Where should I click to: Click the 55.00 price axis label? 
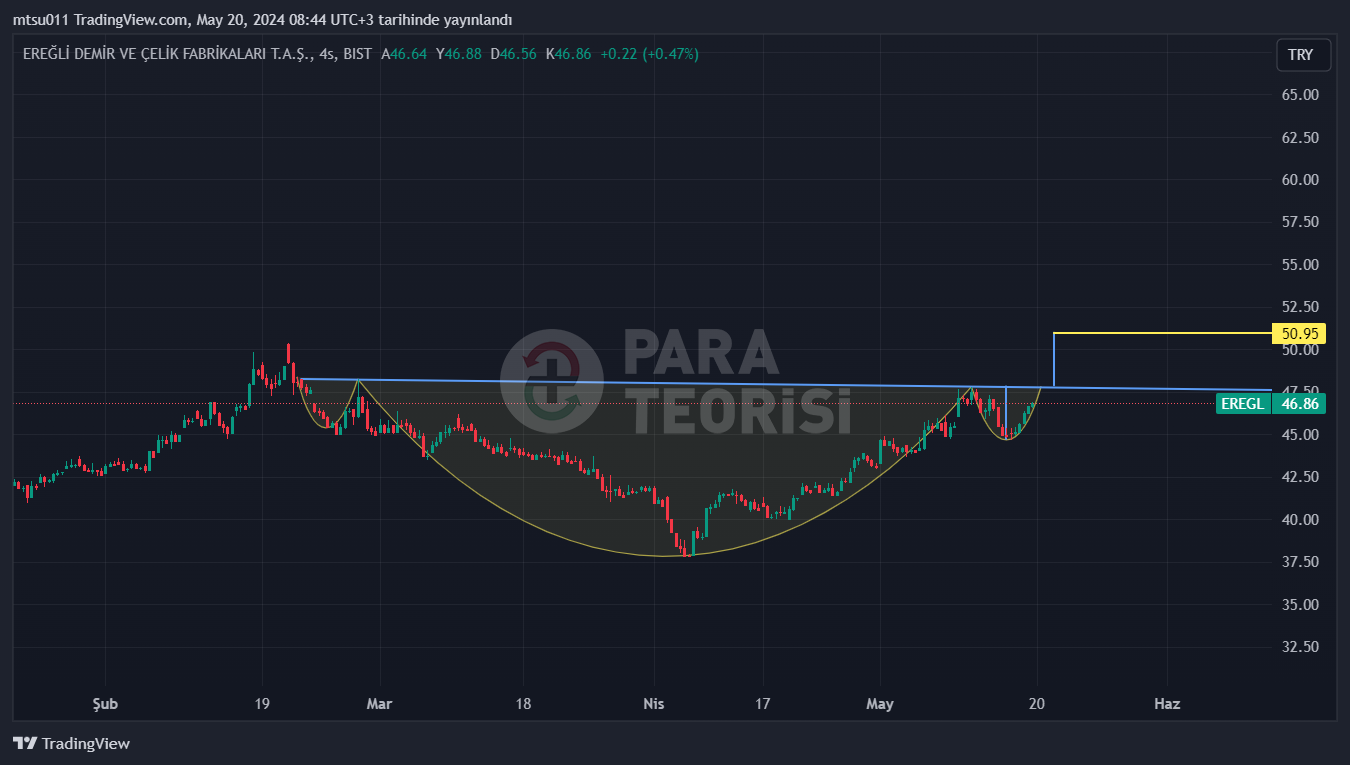point(1300,265)
